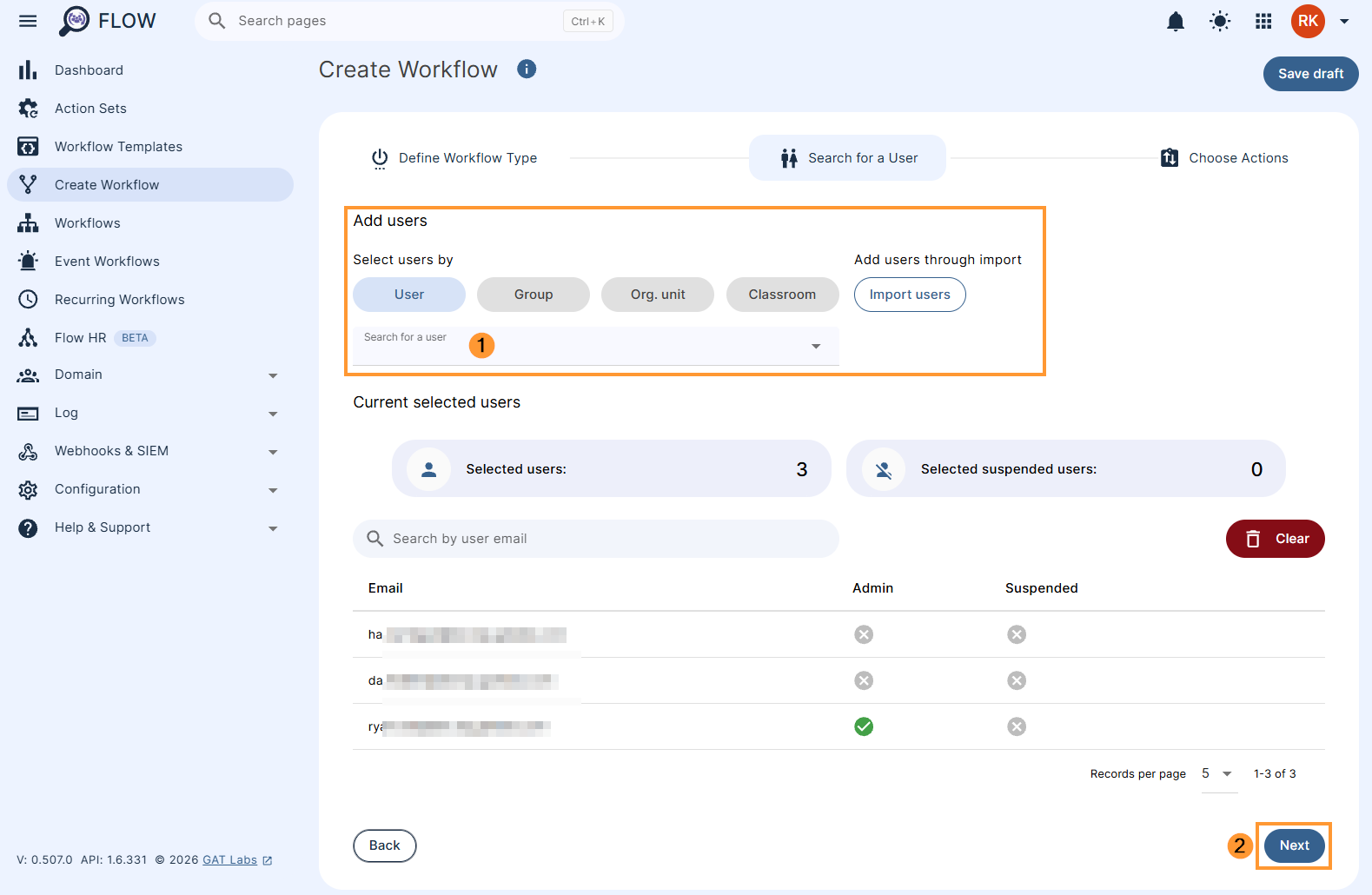1372x895 pixels.
Task: Click the Log icon in sidebar
Action: click(x=28, y=414)
